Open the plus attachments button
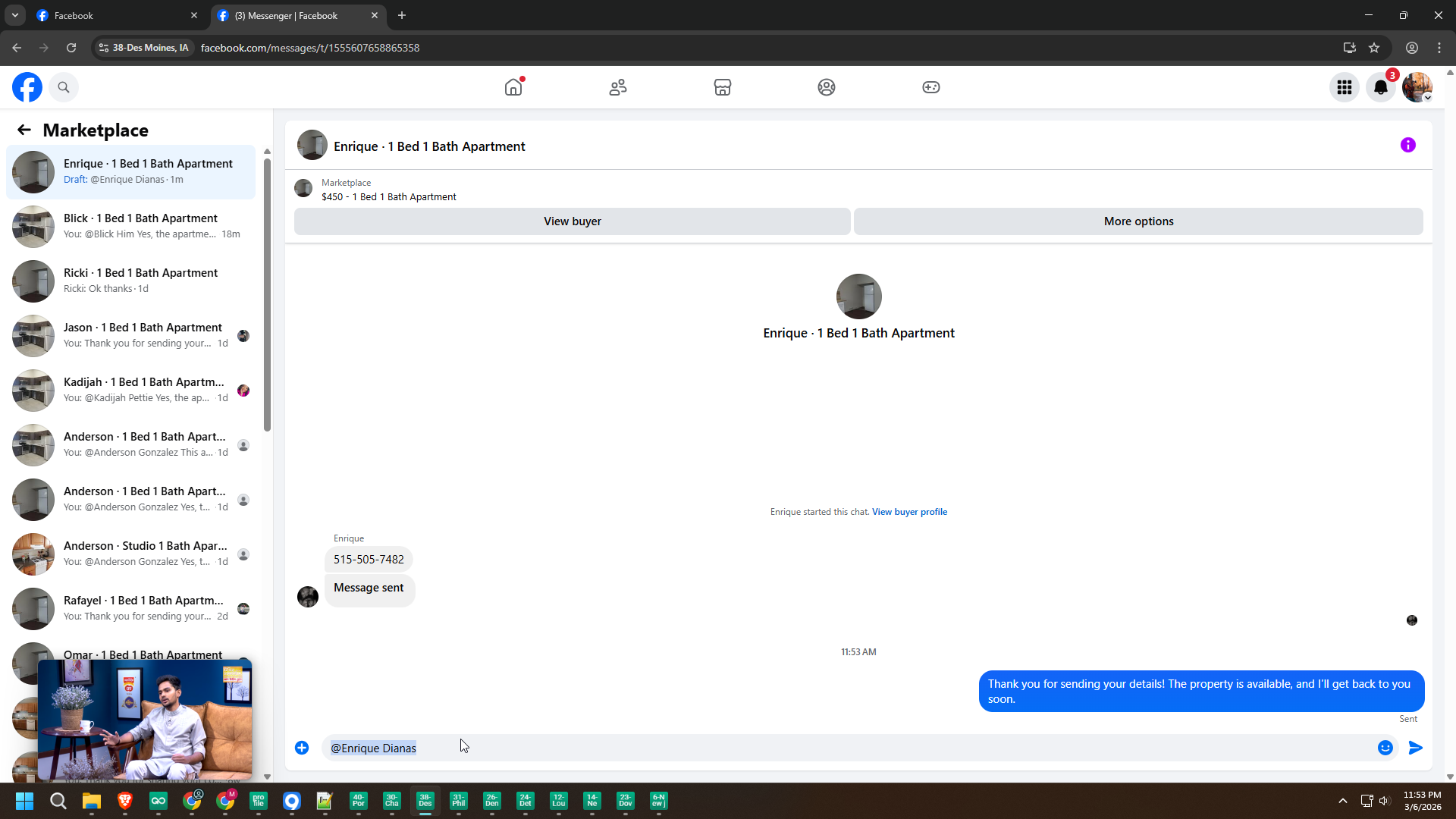 [x=302, y=748]
